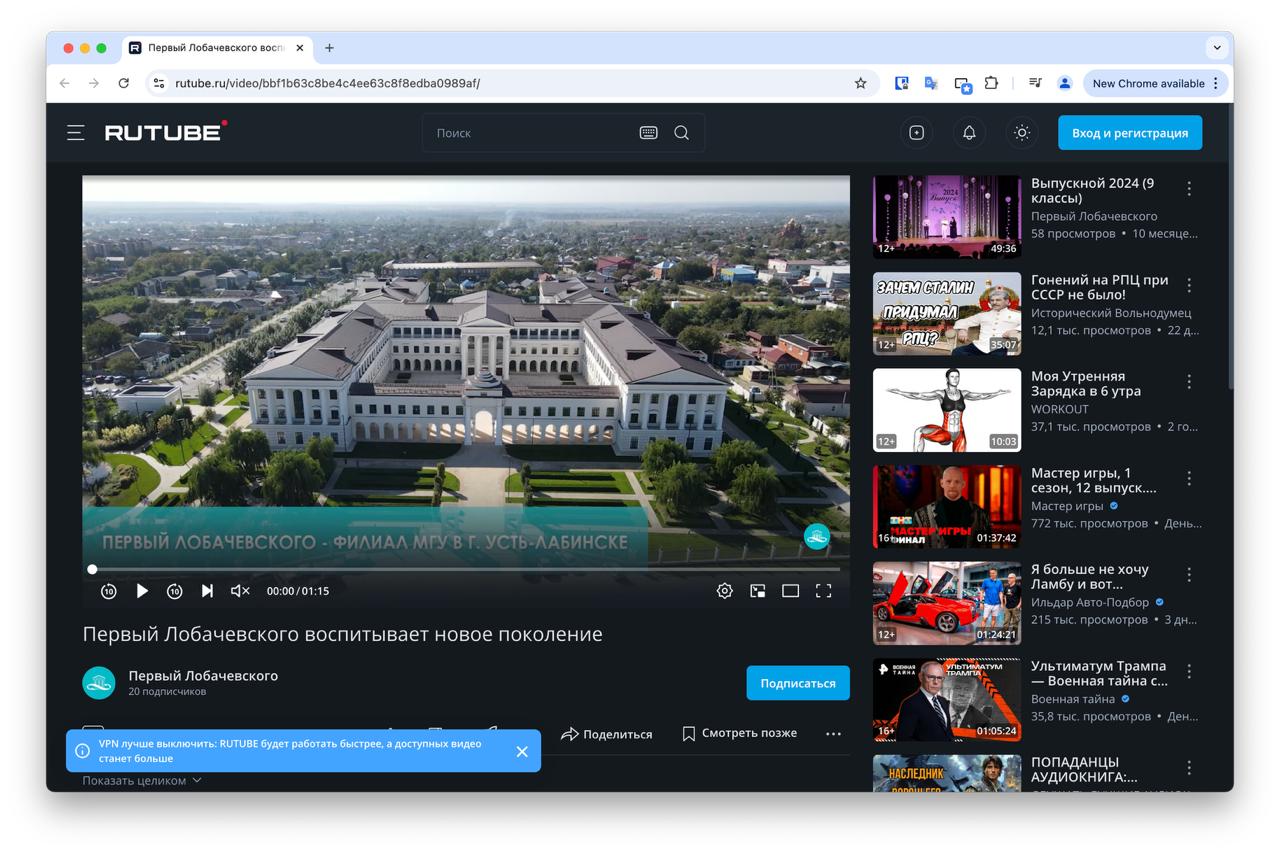Close the VPN notification banner
The width and height of the screenshot is (1280, 853).
pos(522,751)
